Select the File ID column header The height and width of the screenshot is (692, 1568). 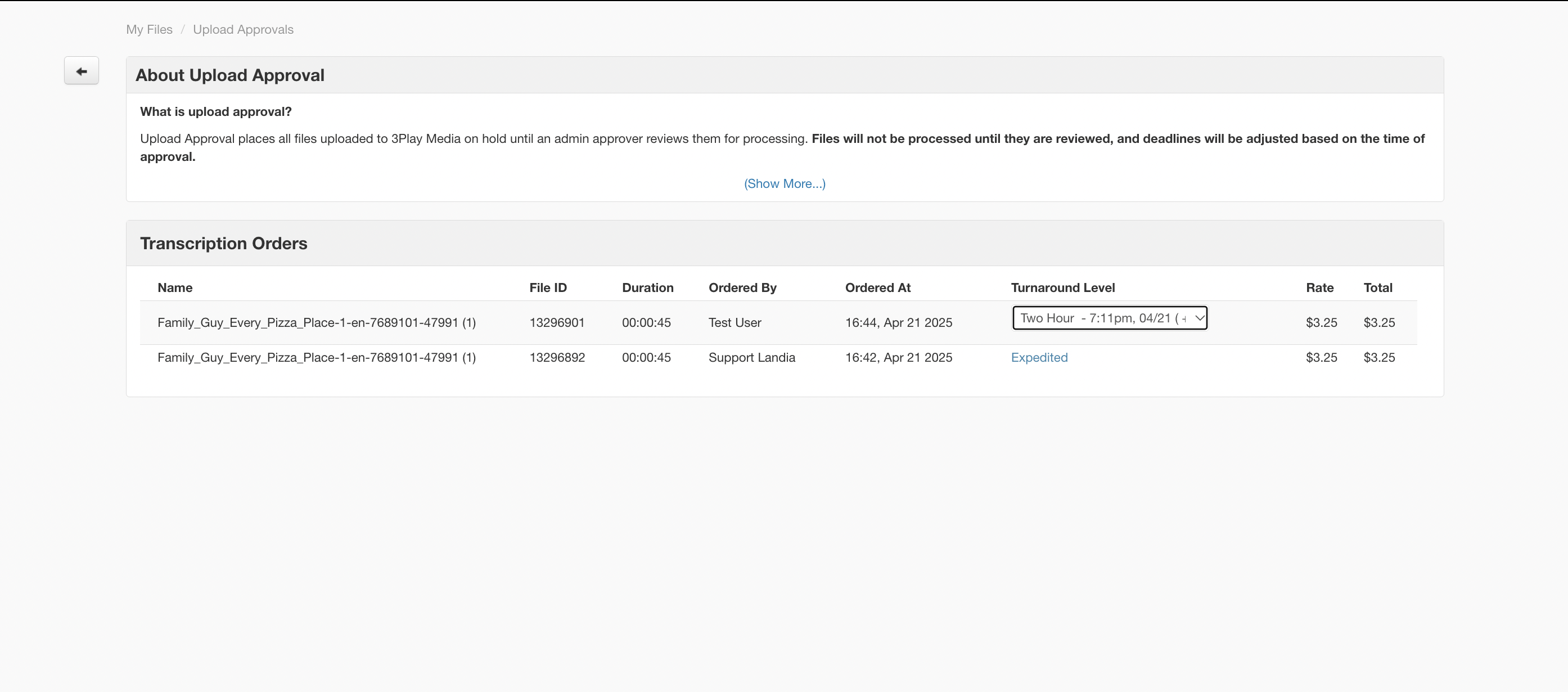click(548, 287)
